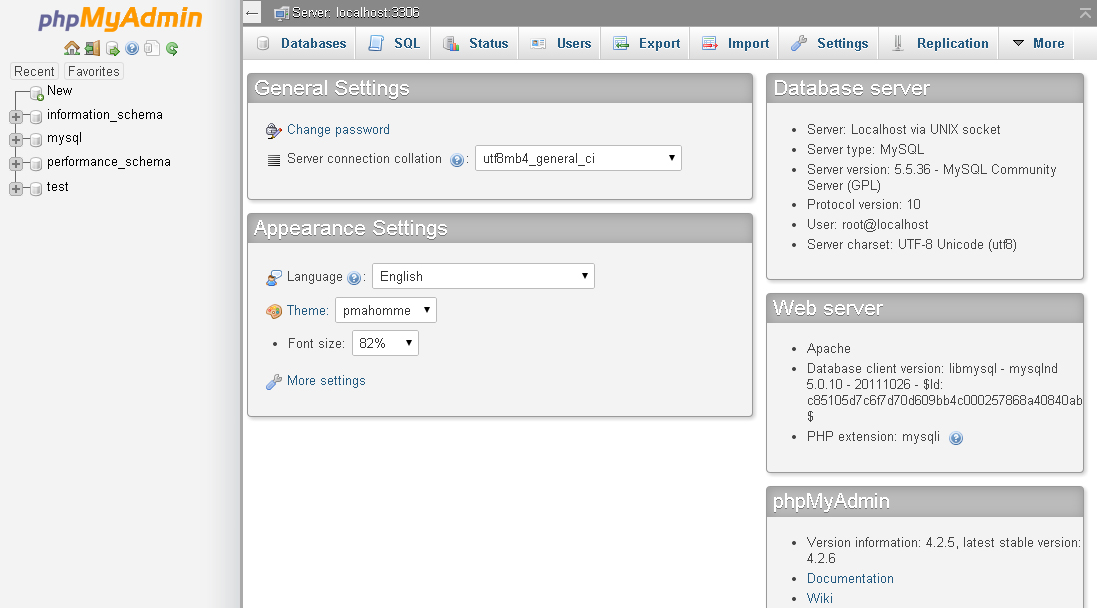1097x608 pixels.
Task: Open help icon next to Language
Action: 354,278
